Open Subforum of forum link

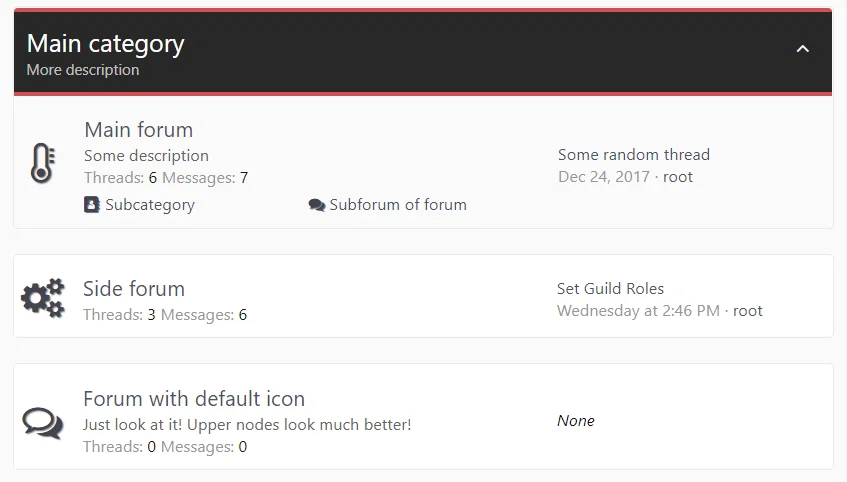tap(398, 205)
